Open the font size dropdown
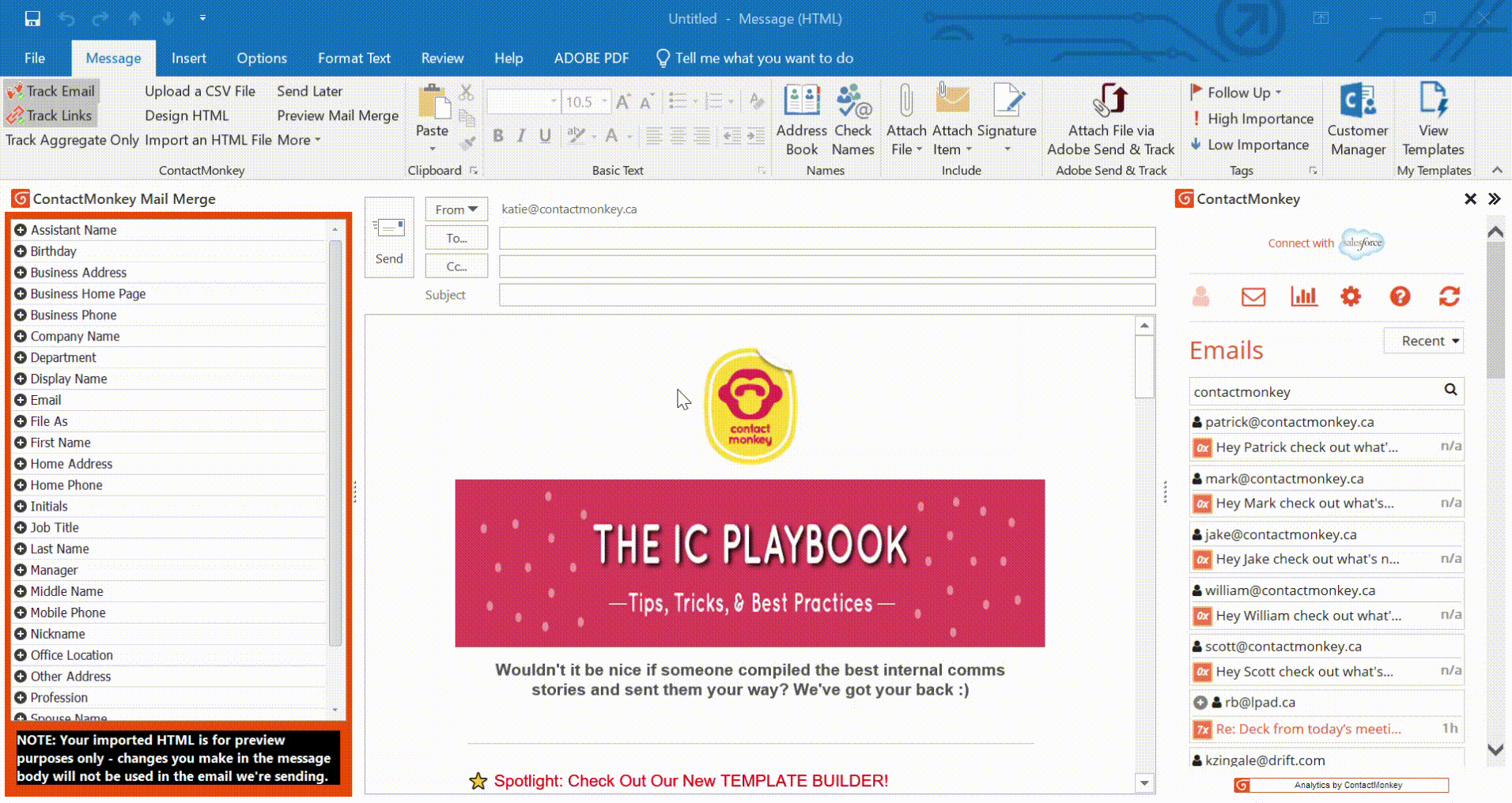The height and width of the screenshot is (803, 1512). point(604,101)
